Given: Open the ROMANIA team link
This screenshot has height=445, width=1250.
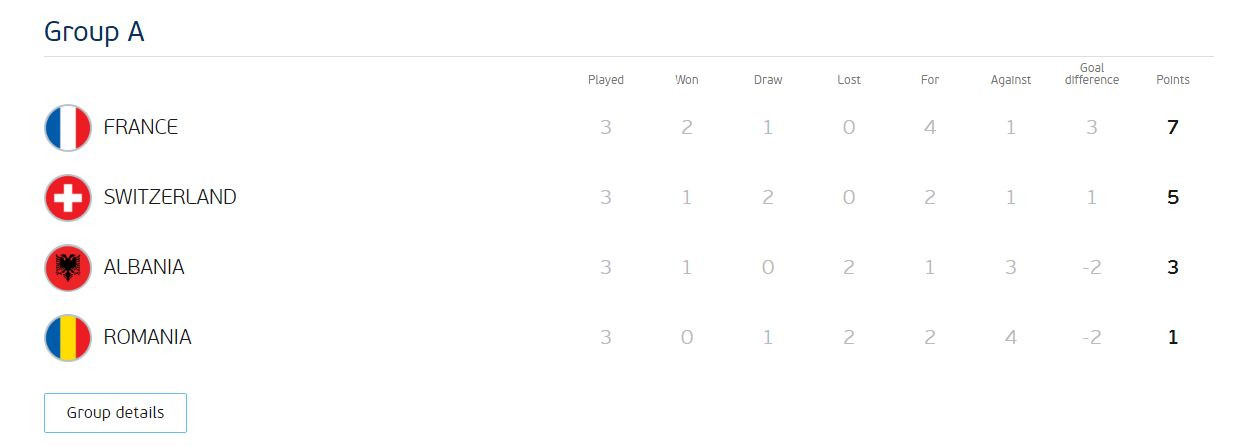Looking at the screenshot, I should click(x=147, y=338).
